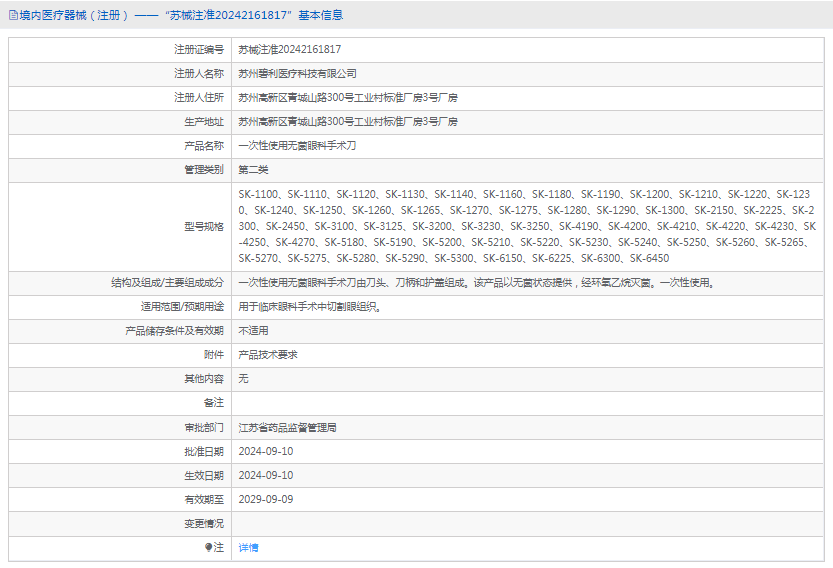Click the 产品技术要求 attachment value
The width and height of the screenshot is (833, 568).
point(268,354)
